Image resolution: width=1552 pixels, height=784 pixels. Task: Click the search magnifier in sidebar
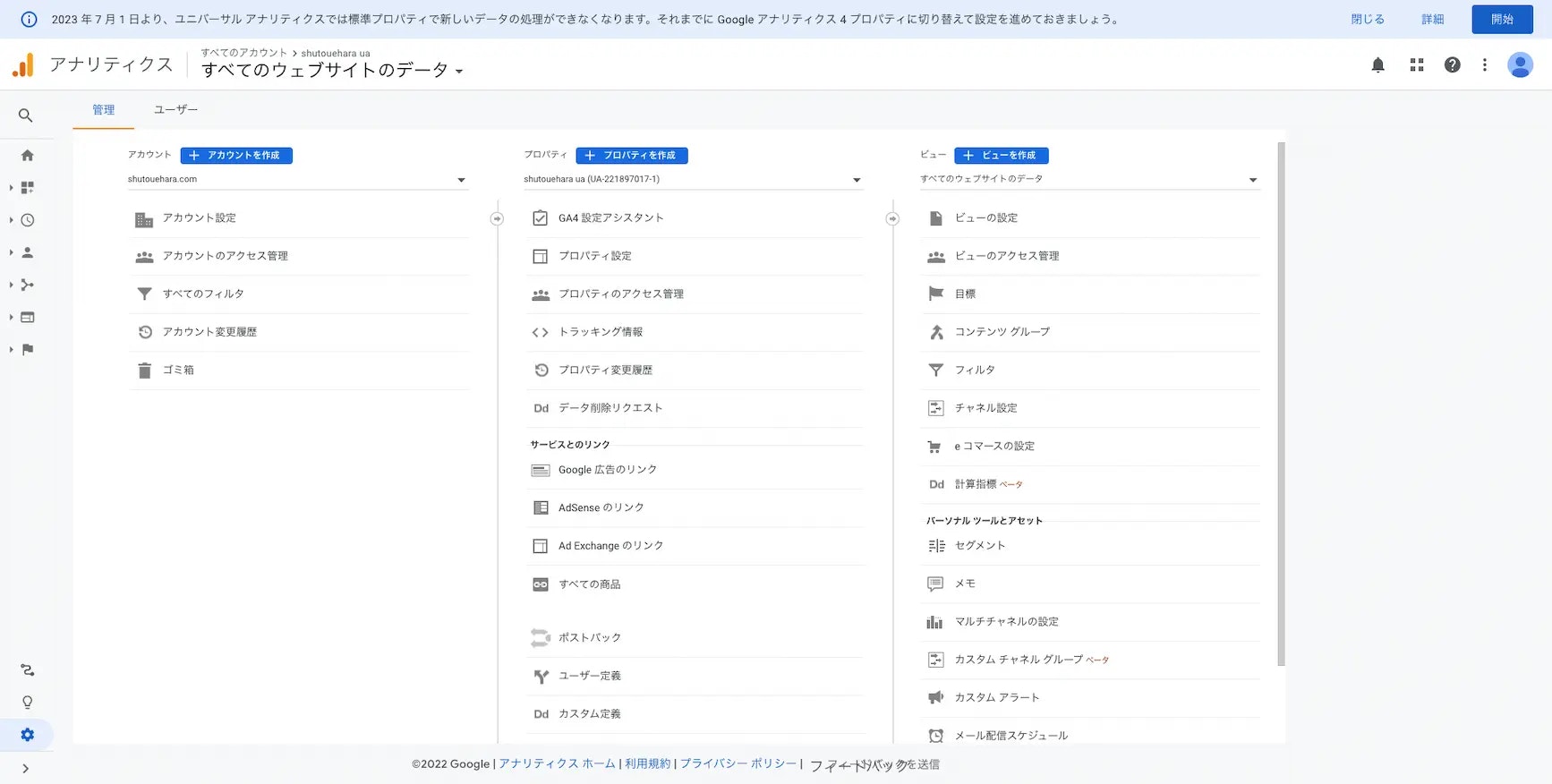pyautogui.click(x=26, y=115)
